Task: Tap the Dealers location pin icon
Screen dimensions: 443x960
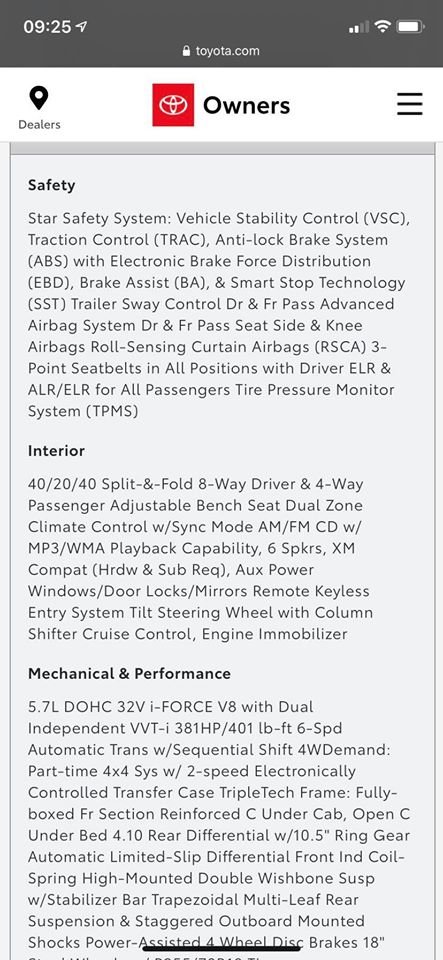Action: 39,99
